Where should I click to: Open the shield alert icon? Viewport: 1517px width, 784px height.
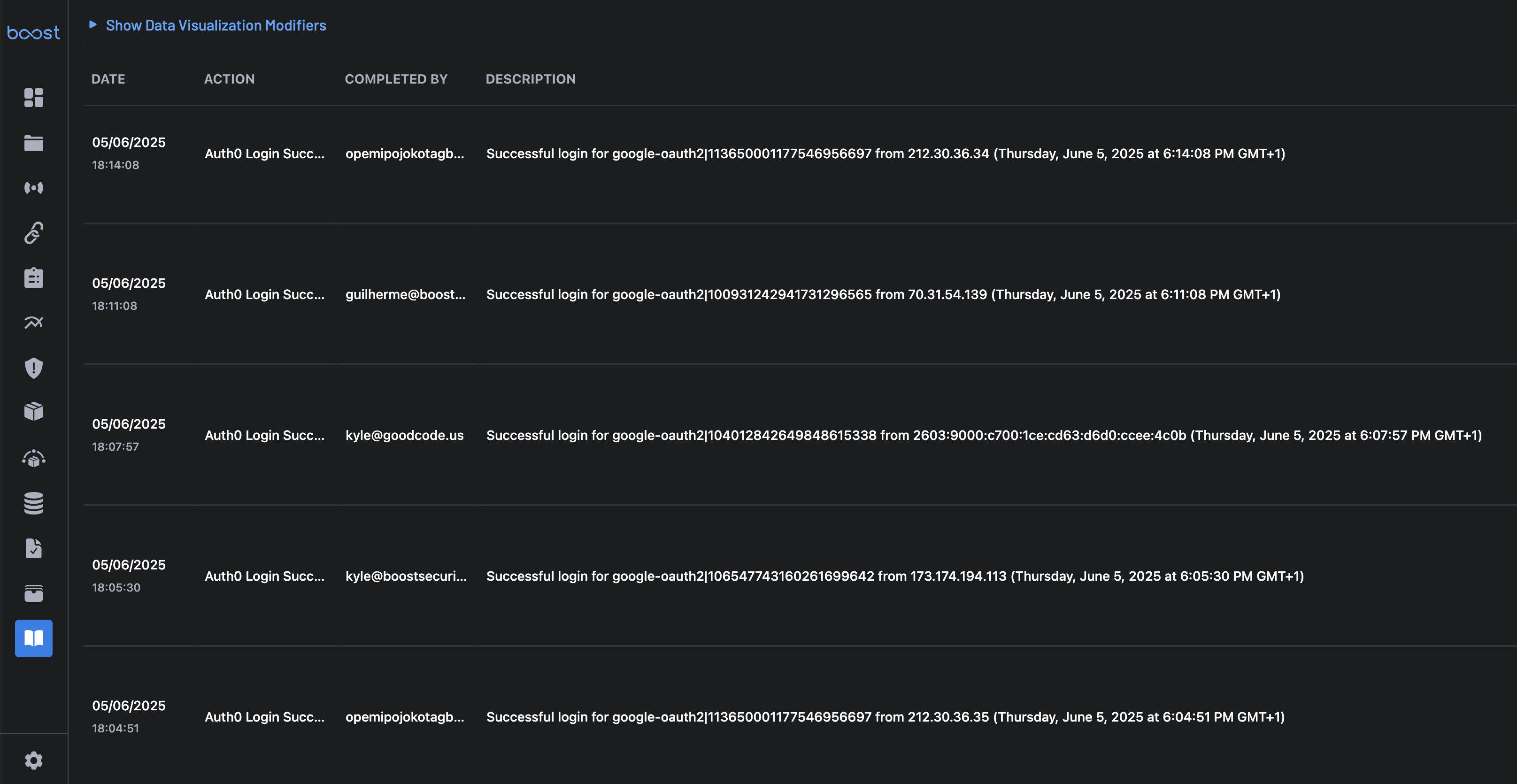click(x=33, y=368)
